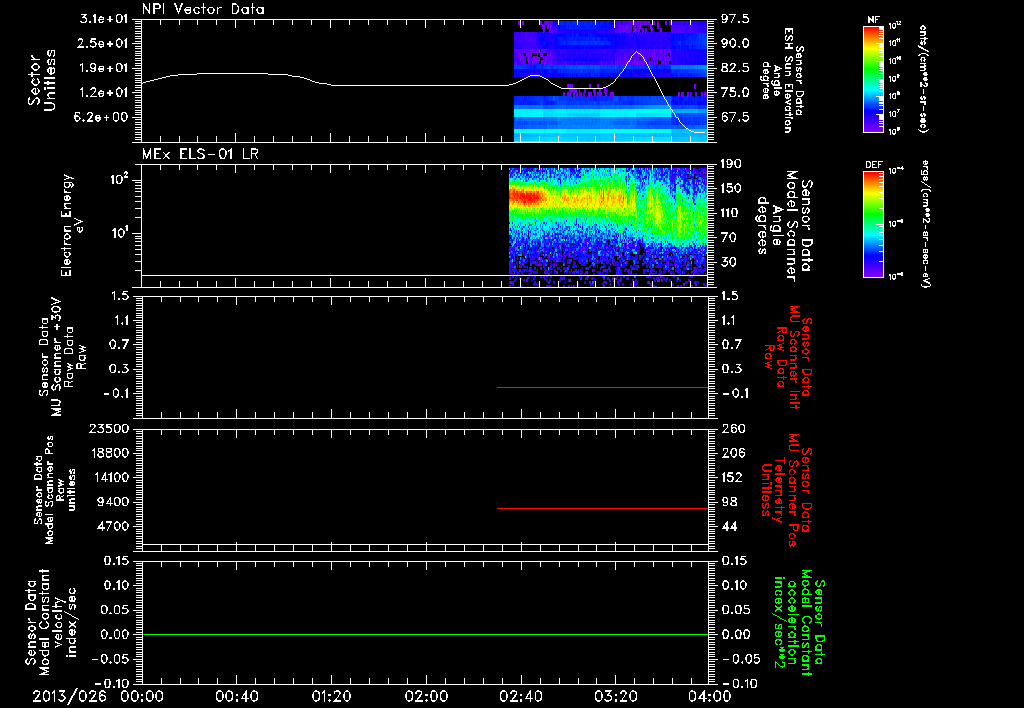Click the "4700" scanner position tick
Viewport: 1024px width, 708px height.
coord(114,526)
